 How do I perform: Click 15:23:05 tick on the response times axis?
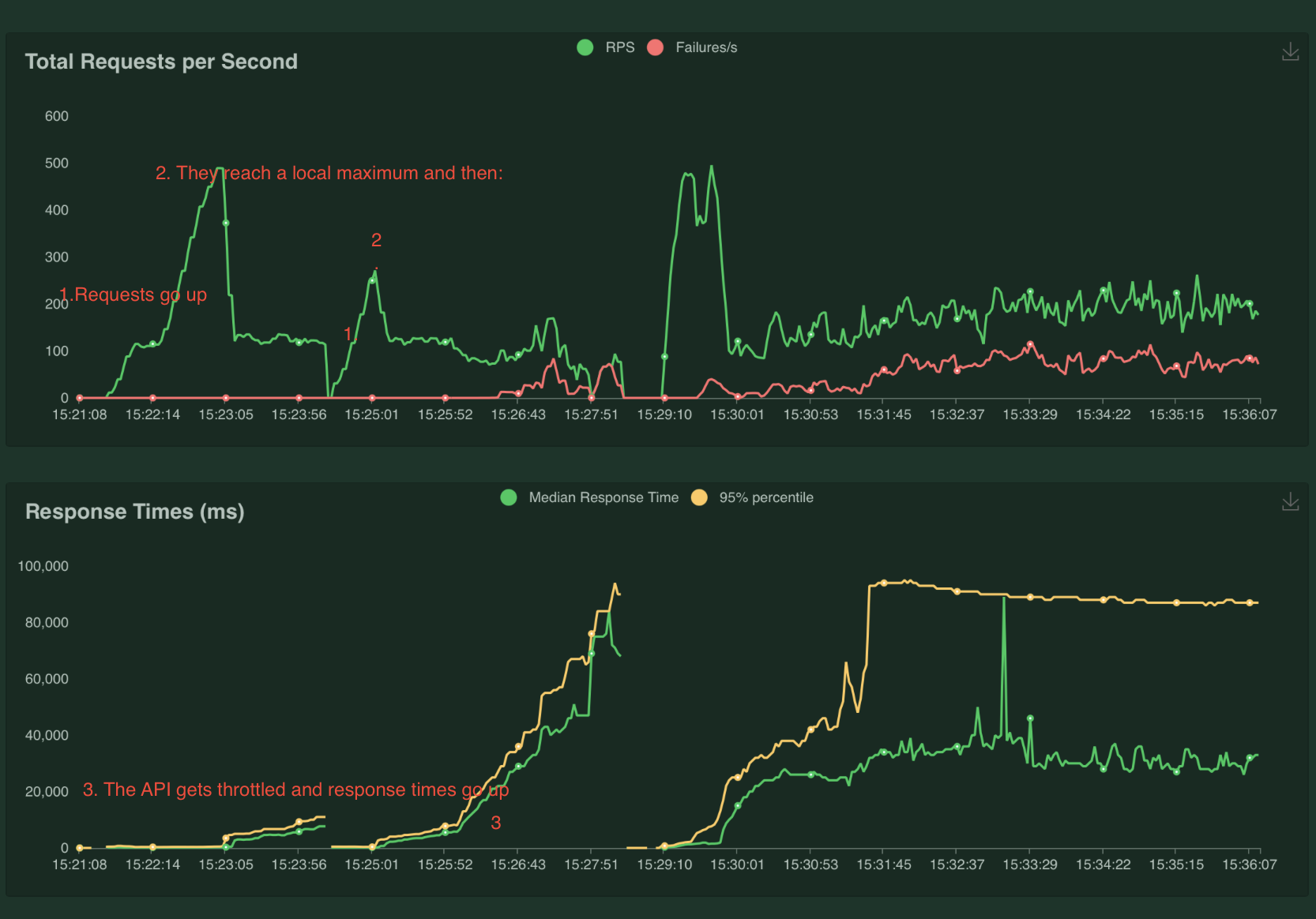click(226, 865)
